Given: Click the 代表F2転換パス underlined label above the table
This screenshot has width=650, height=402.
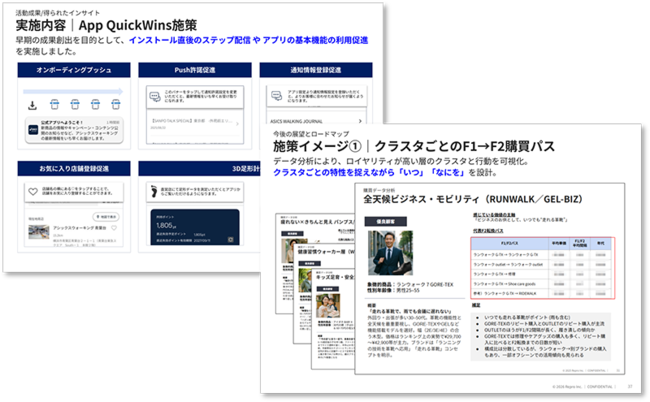Looking at the screenshot, I should click(488, 230).
